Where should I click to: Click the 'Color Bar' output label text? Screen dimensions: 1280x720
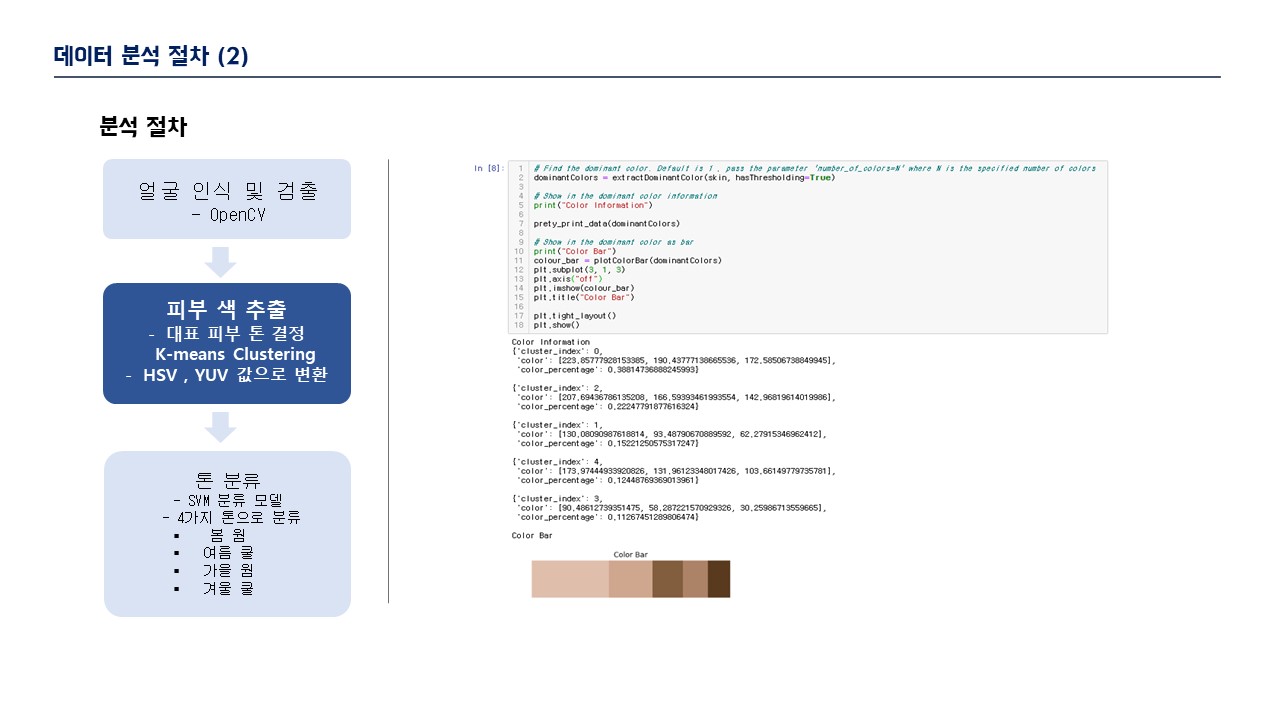(532, 535)
